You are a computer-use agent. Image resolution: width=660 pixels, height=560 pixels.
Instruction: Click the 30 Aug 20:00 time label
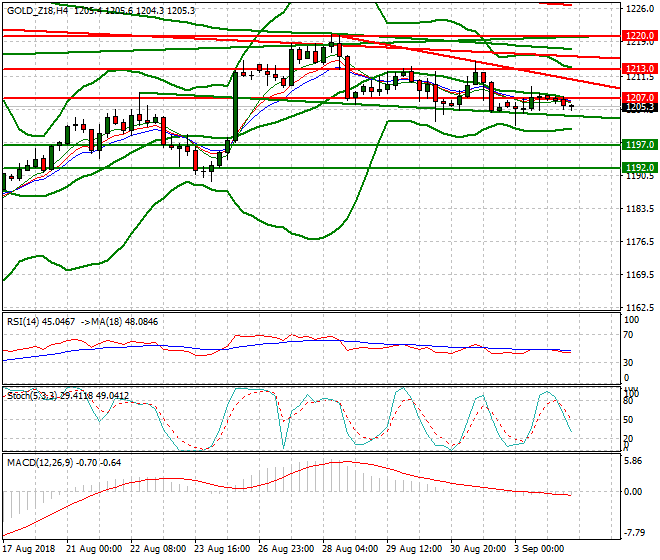coord(478,549)
